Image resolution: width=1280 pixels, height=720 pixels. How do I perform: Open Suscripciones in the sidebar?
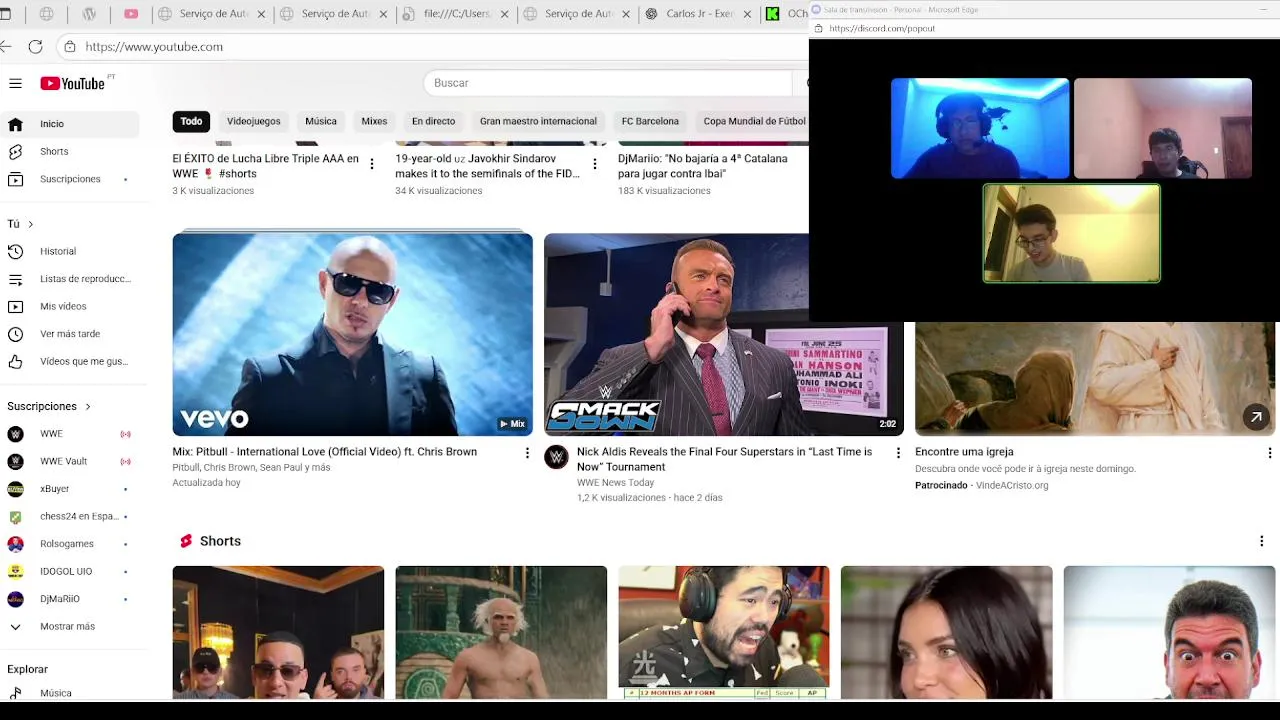pyautogui.click(x=70, y=179)
